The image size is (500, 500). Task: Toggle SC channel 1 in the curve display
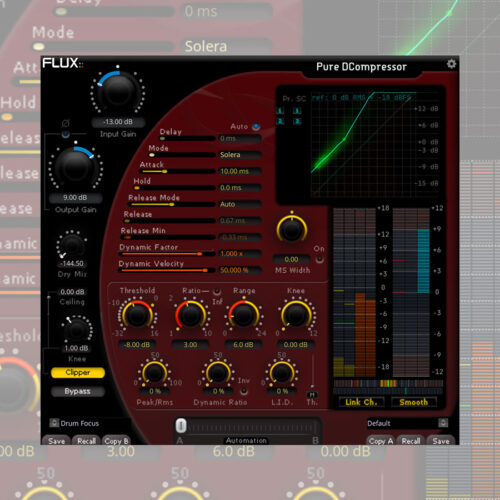point(297,111)
